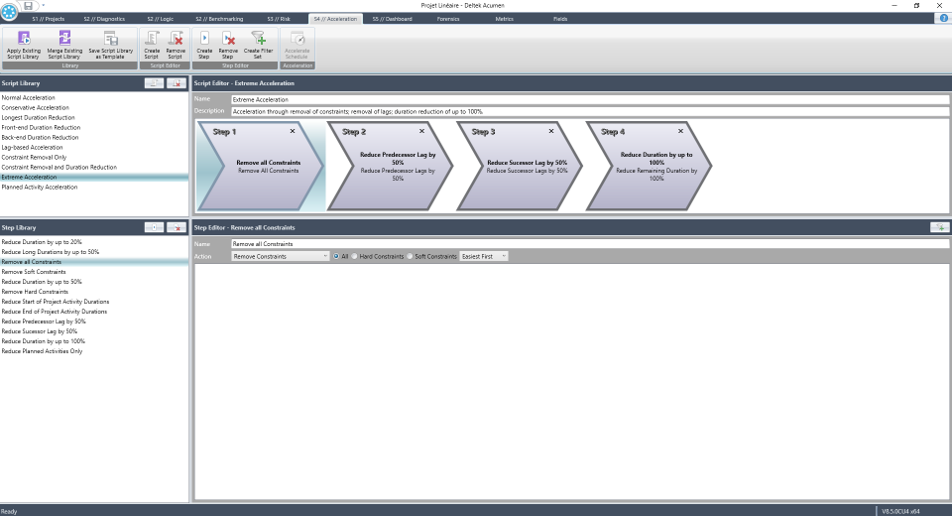
Task: Select Constraint Removal and Duration Reduction script
Action: point(94,167)
